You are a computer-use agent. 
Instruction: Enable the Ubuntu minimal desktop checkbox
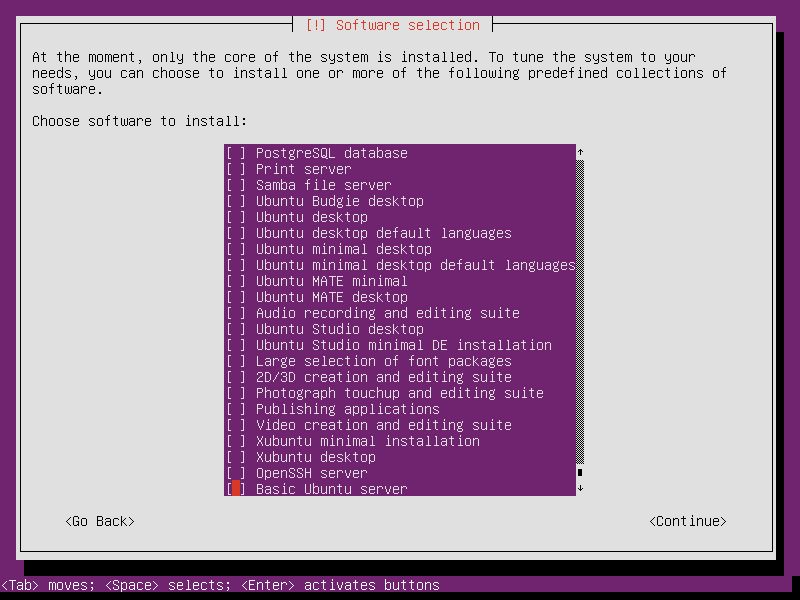tap(236, 249)
